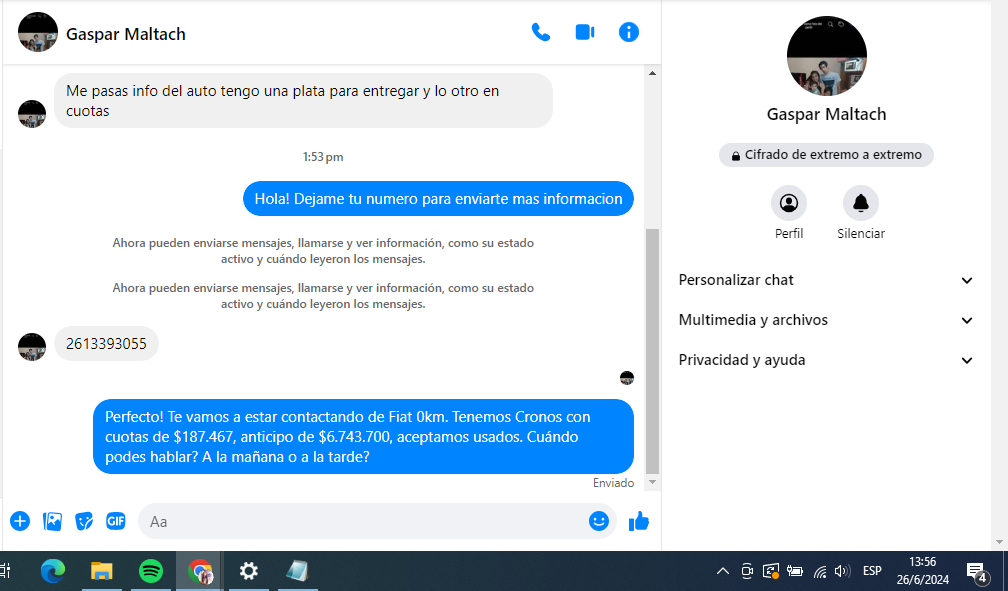Start a video call from chat header

click(585, 32)
